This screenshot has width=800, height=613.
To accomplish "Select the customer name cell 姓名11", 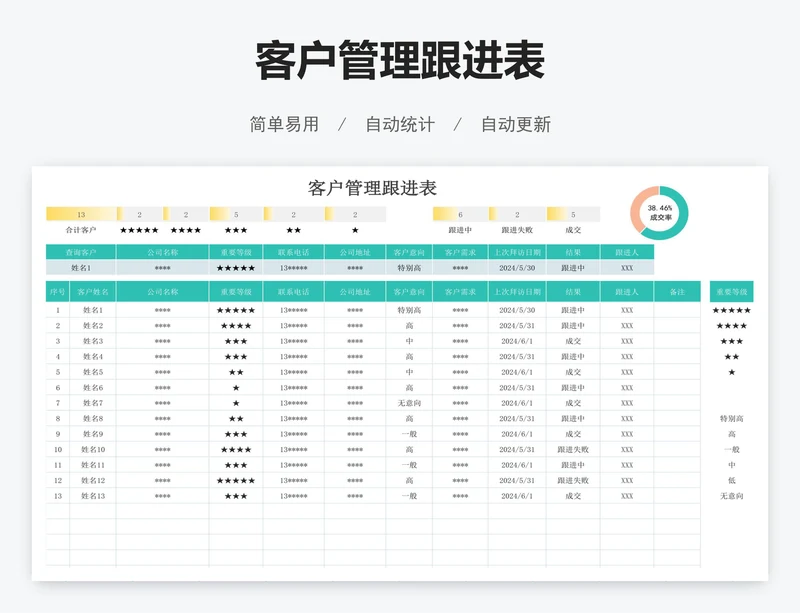I will click(x=93, y=465).
